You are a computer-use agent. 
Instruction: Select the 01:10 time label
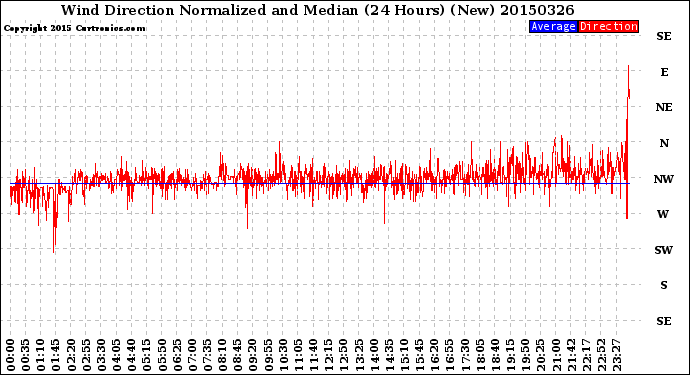pos(41,355)
